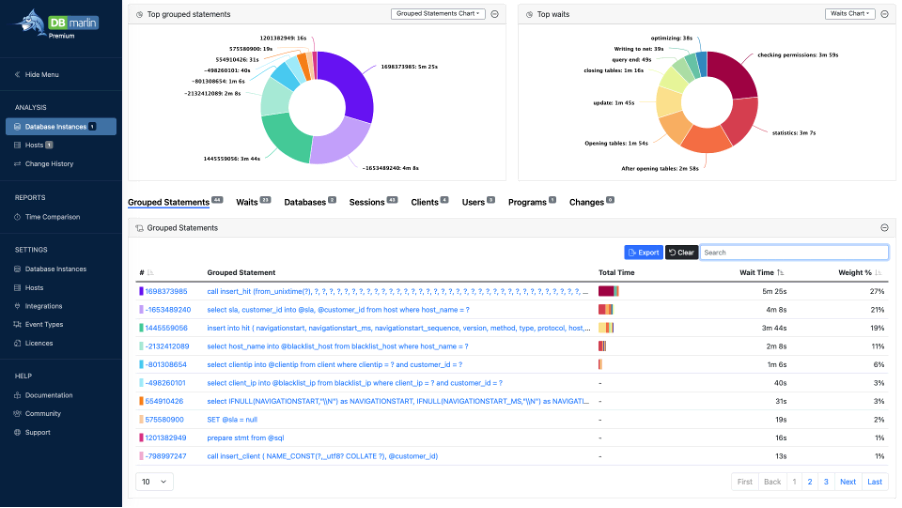Collapse the Top grouped statements panel

495,14
